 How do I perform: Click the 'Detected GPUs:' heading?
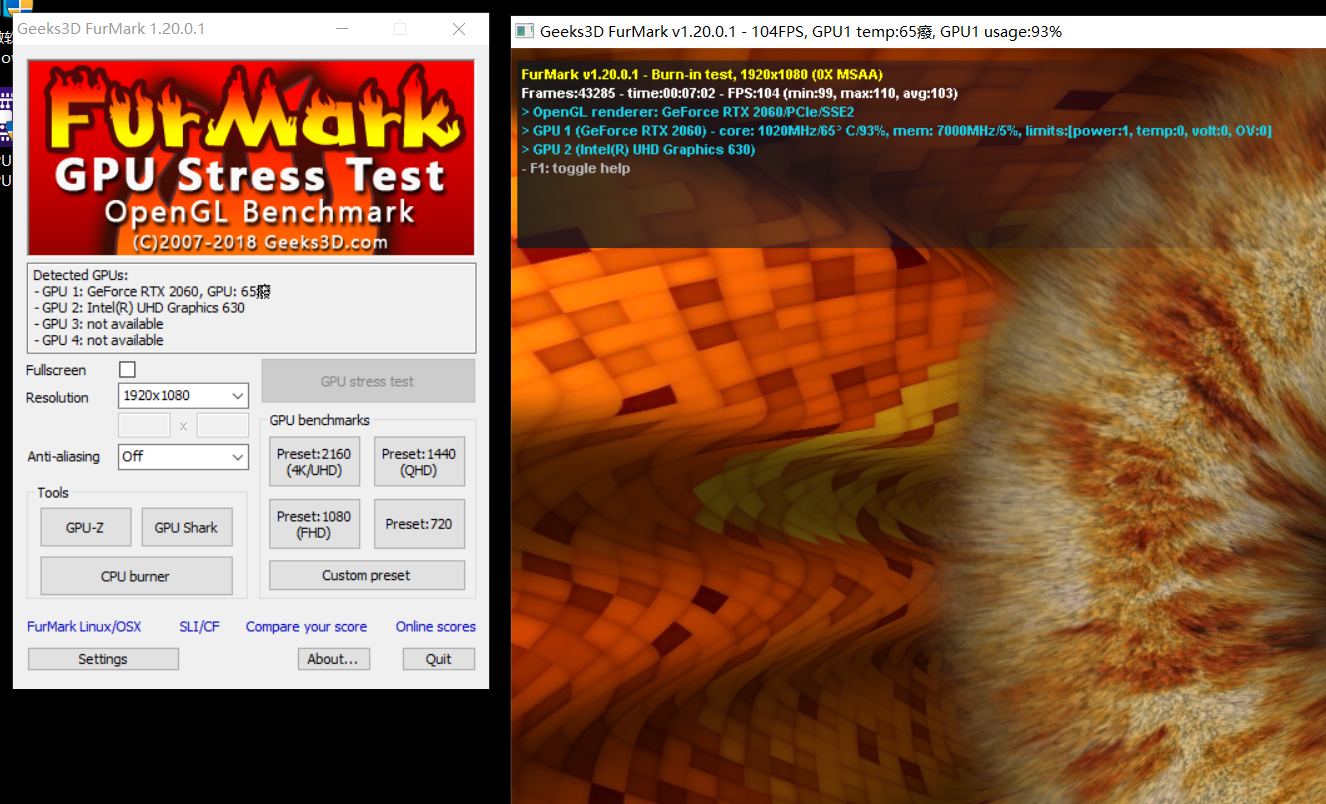click(x=81, y=275)
